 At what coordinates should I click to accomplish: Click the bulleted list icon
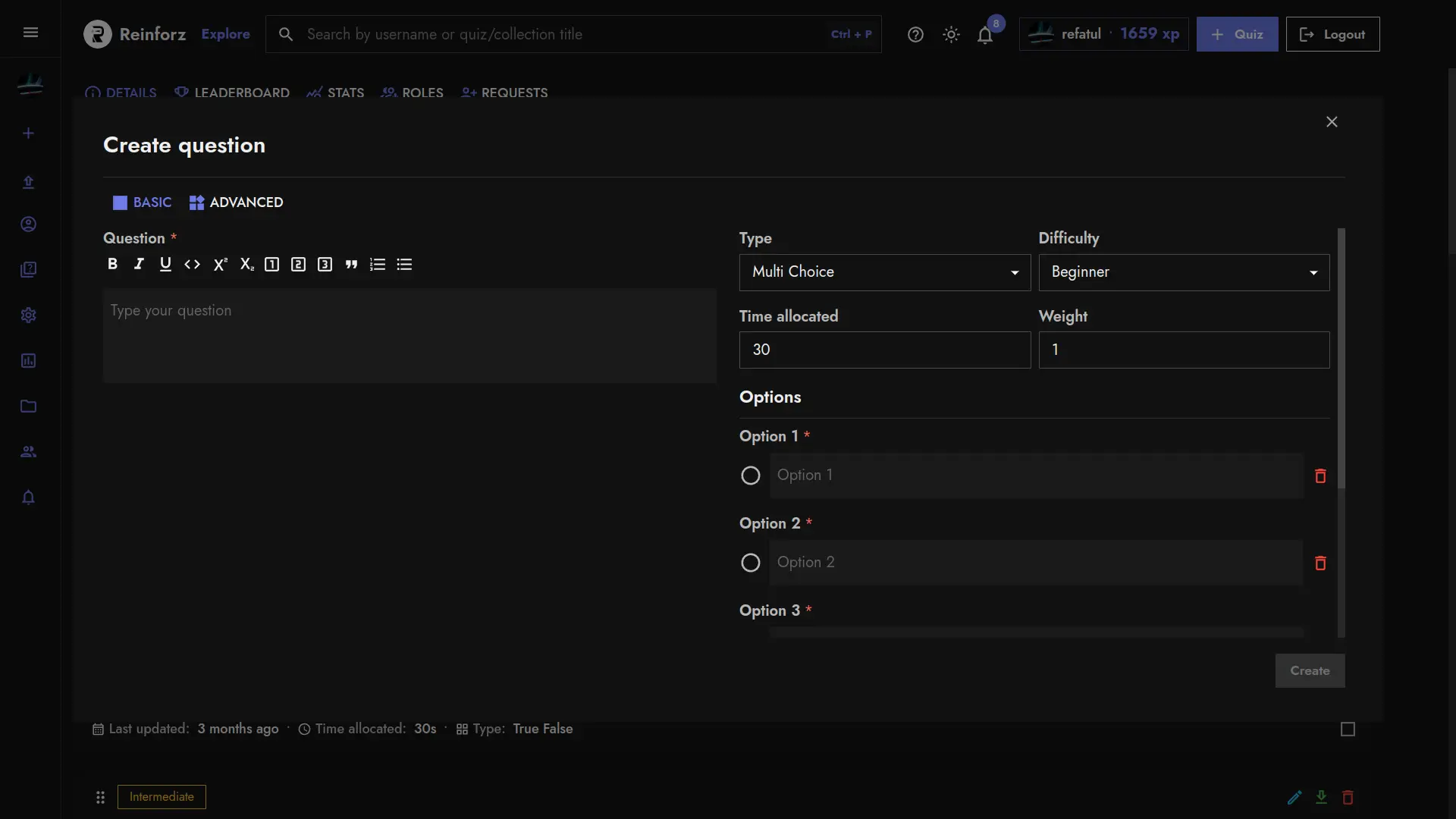coord(404,265)
